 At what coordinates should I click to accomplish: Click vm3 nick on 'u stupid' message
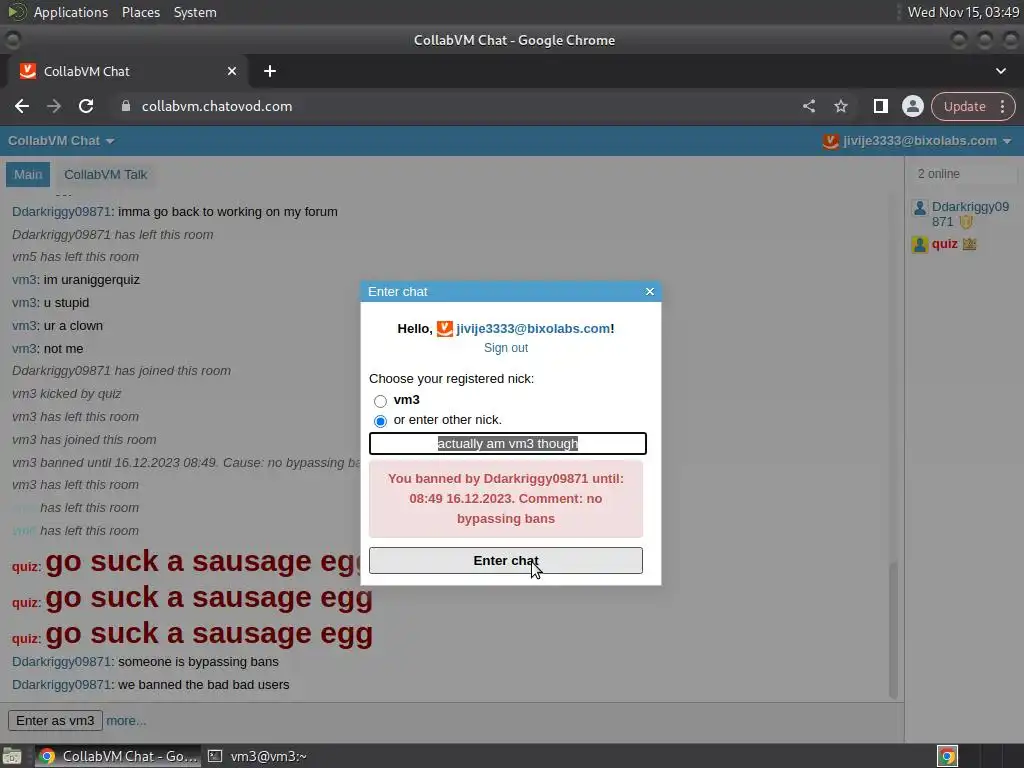point(24,302)
